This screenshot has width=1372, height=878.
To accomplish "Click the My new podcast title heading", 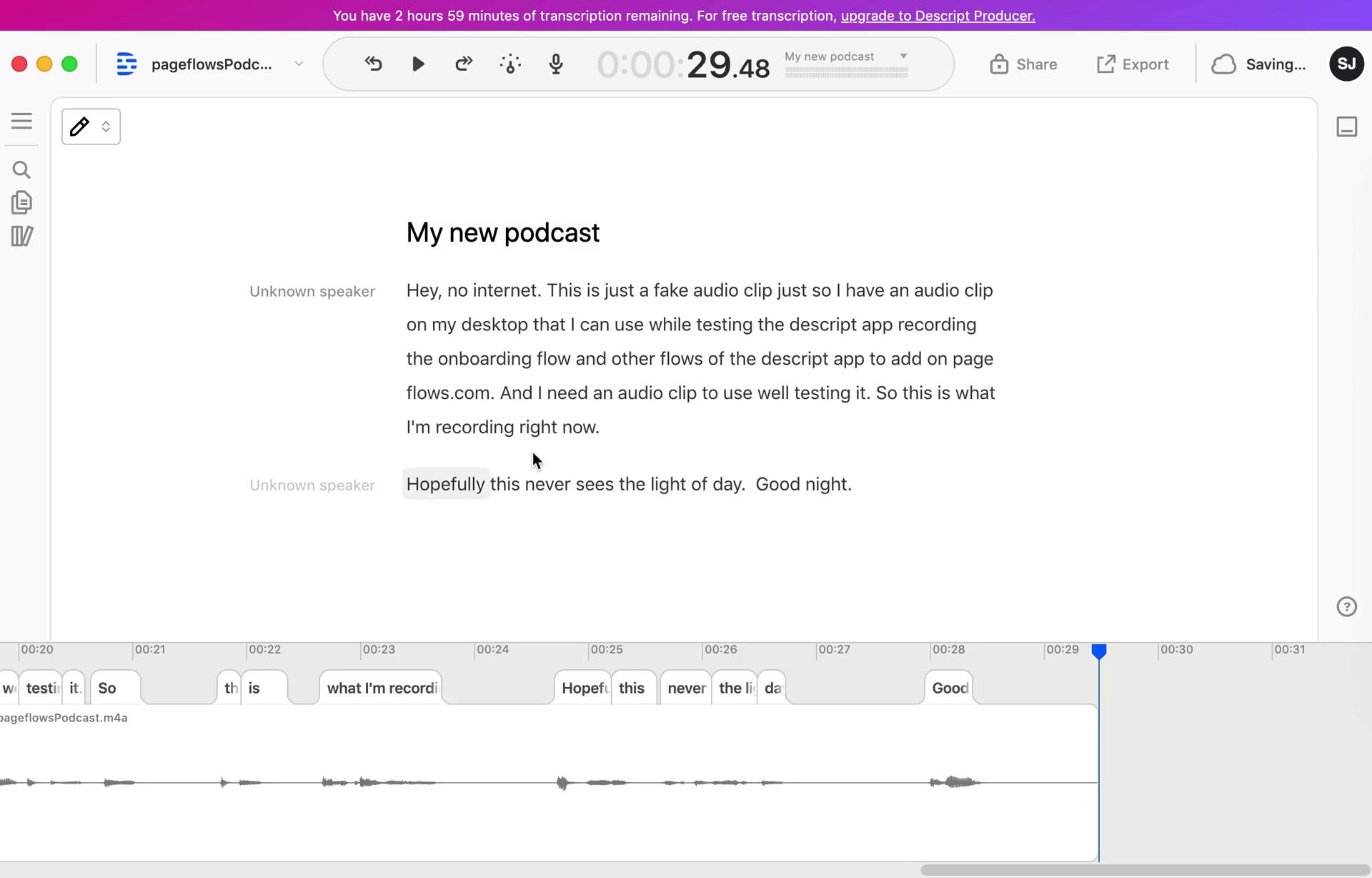I will coord(503,232).
